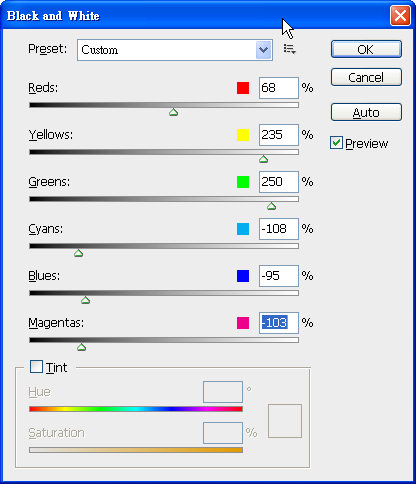Click the Yellows slider triangle handle
Viewport: 416px width, 484px height.
tap(263, 159)
